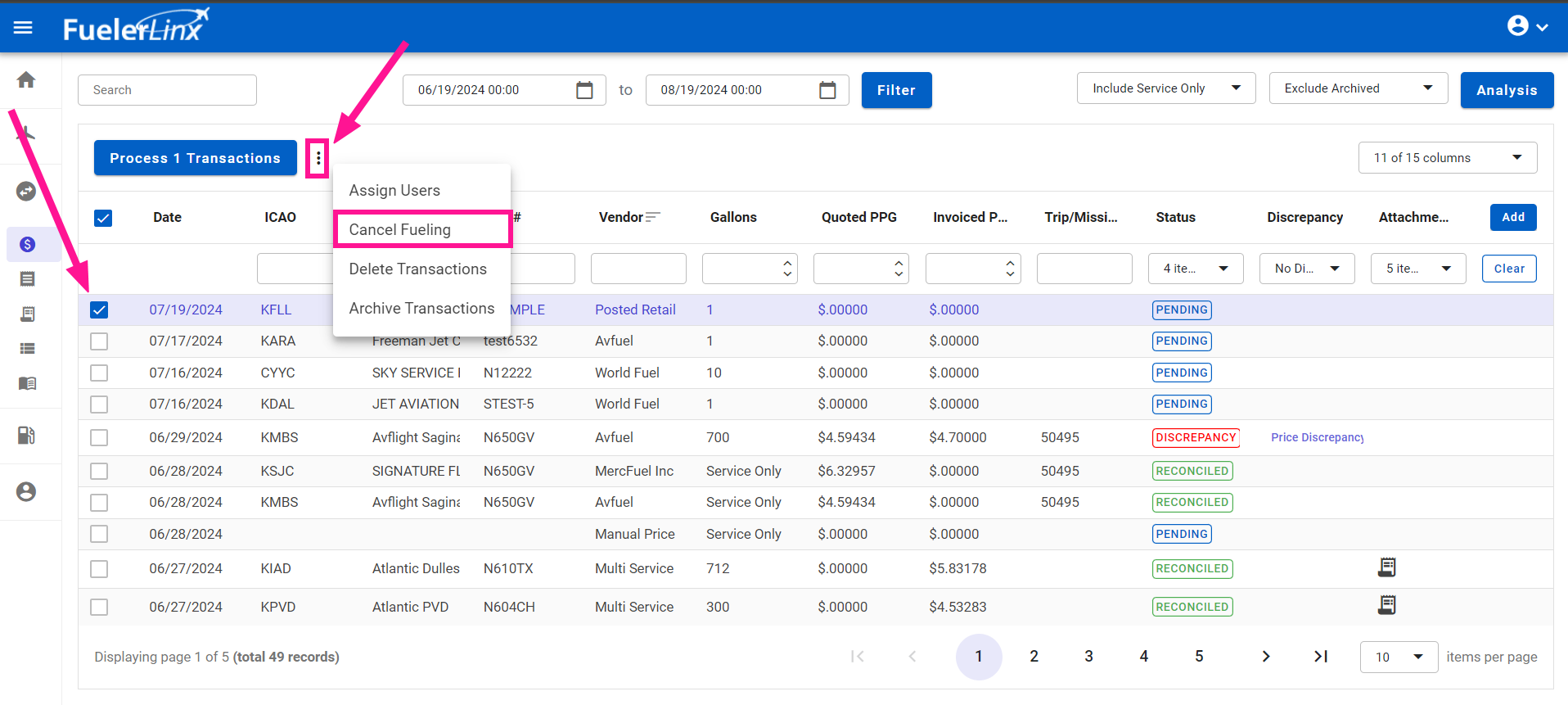Select the 07/17/2024 KARA row checkbox

[99, 341]
